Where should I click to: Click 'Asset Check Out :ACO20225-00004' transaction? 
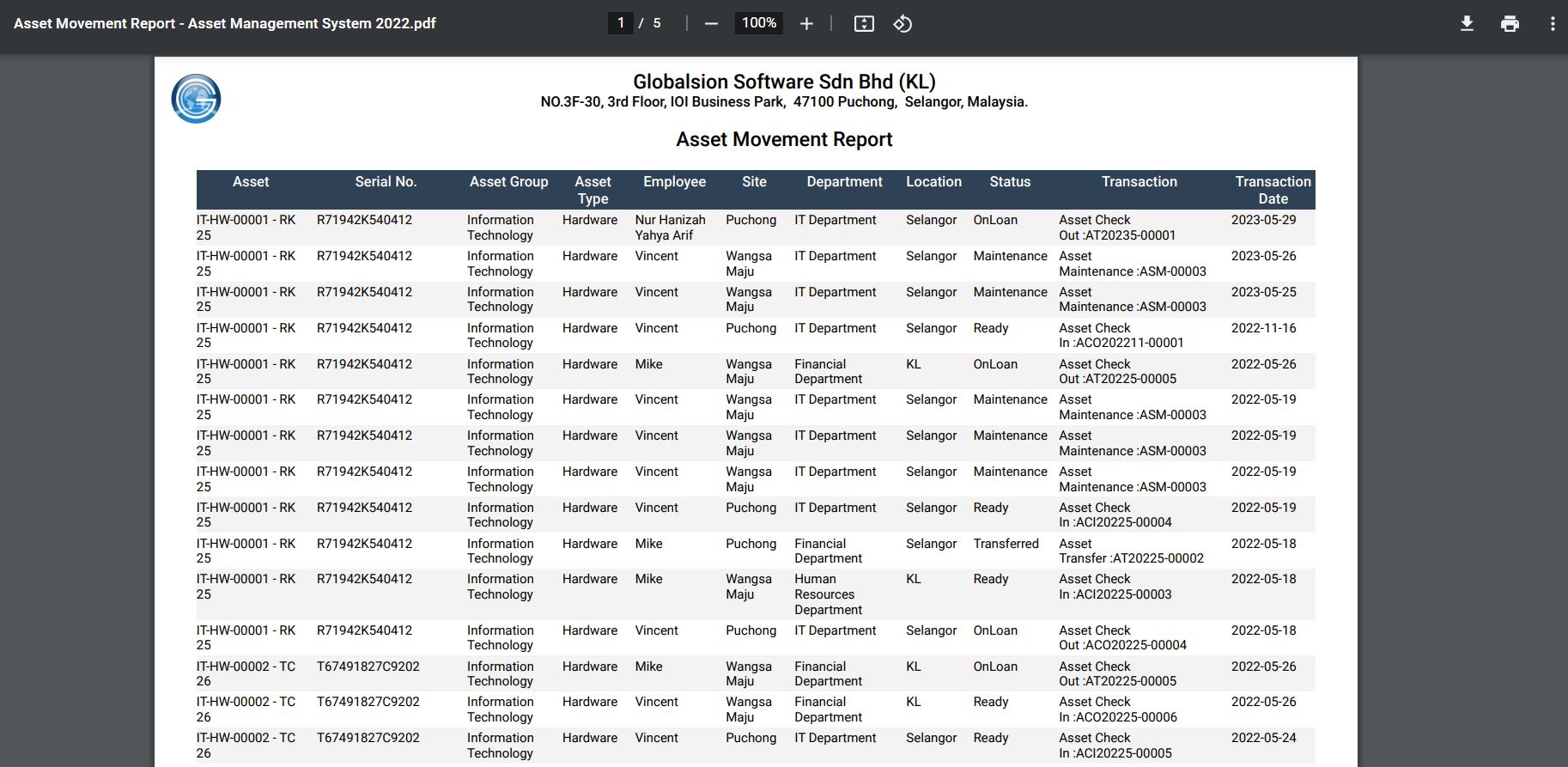1122,637
